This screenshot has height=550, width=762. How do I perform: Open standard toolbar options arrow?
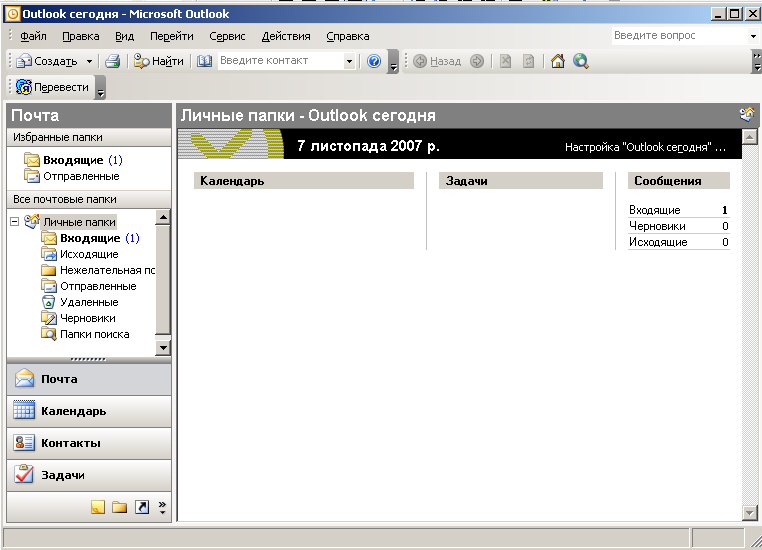coord(394,62)
